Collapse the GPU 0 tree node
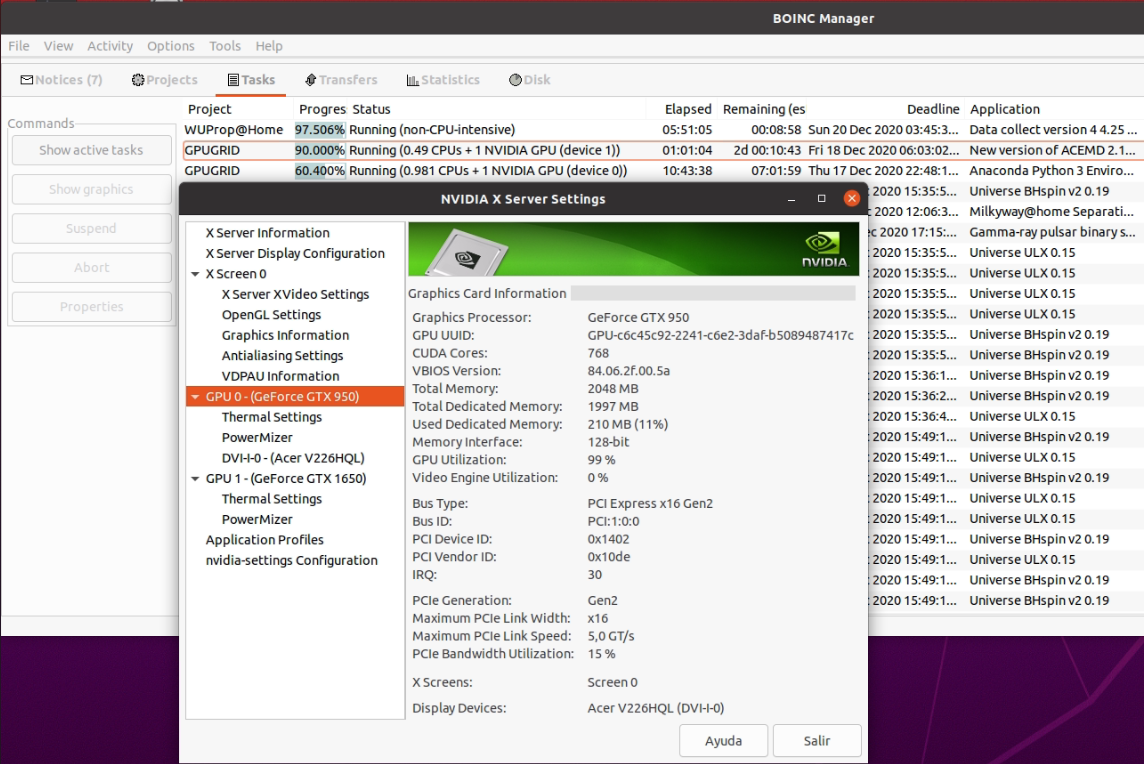This screenshot has height=764, width=1144. (x=196, y=397)
